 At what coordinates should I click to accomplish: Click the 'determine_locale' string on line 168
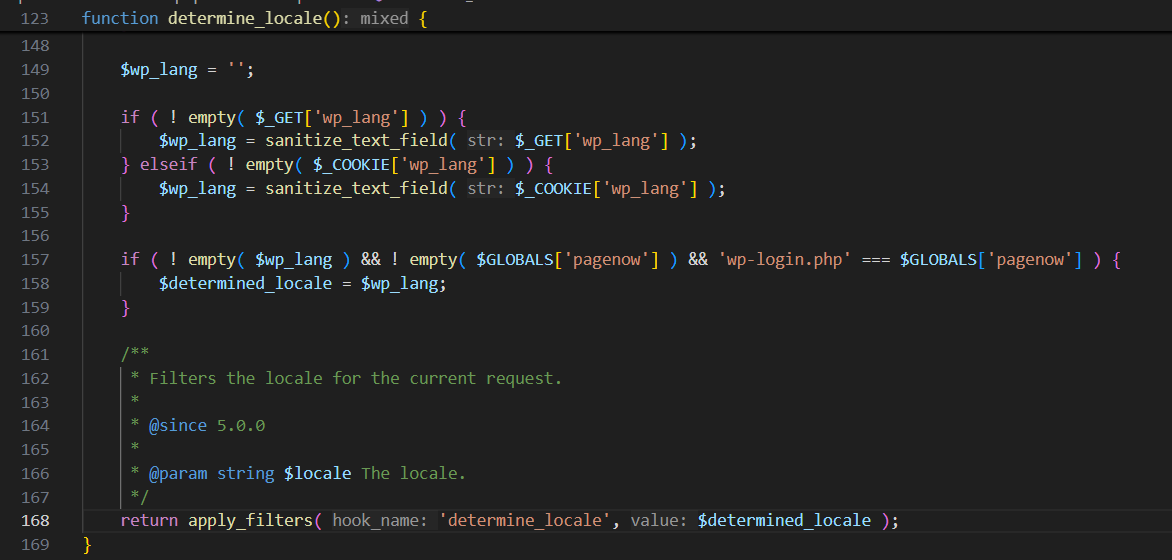pyautogui.click(x=524, y=520)
